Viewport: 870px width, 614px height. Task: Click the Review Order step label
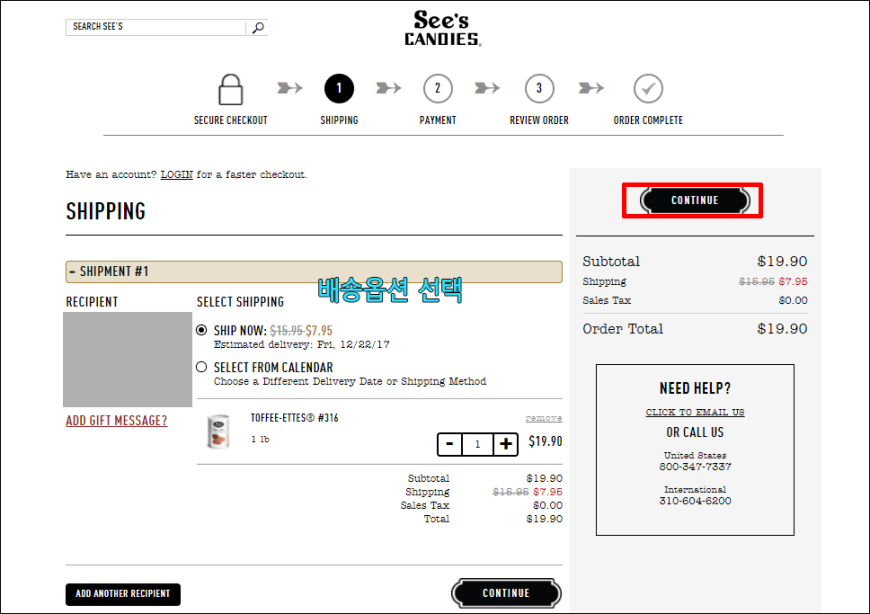pyautogui.click(x=539, y=120)
